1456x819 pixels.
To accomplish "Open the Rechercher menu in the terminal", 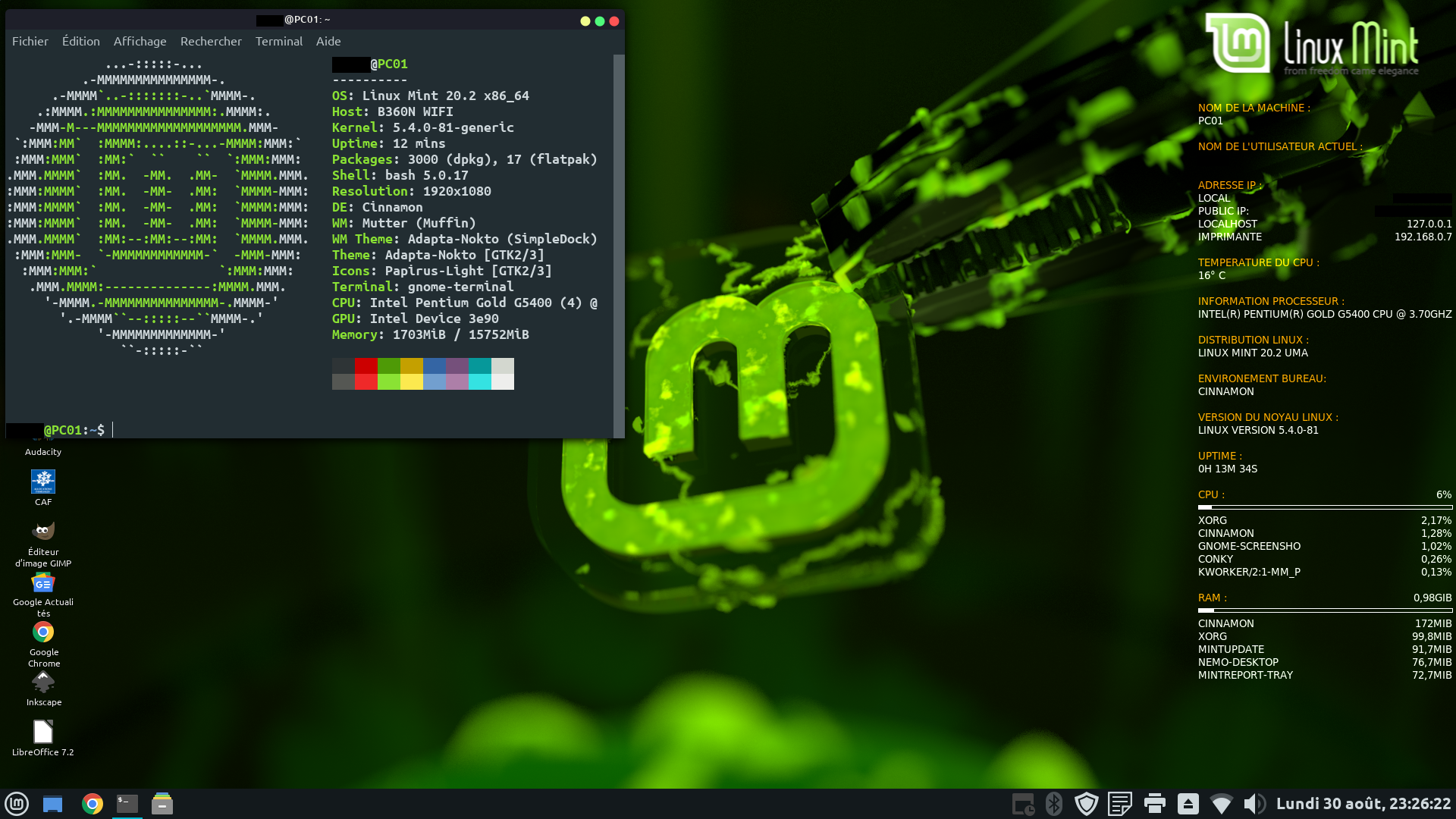I will [211, 41].
